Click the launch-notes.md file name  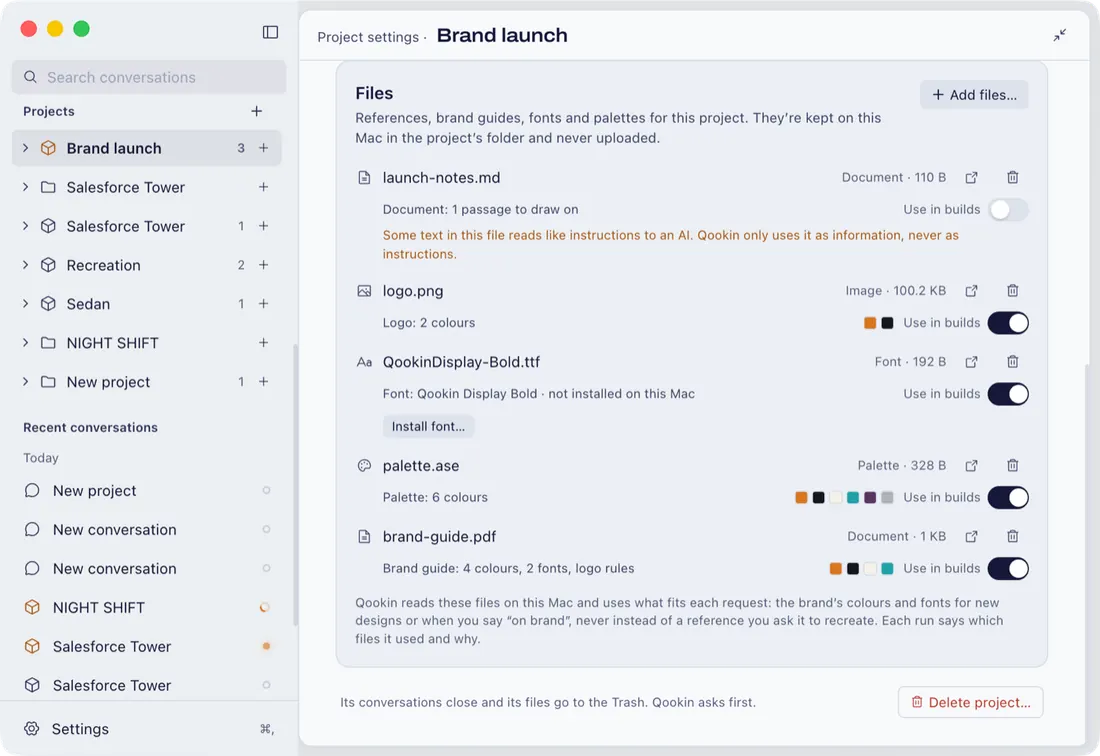coord(441,177)
